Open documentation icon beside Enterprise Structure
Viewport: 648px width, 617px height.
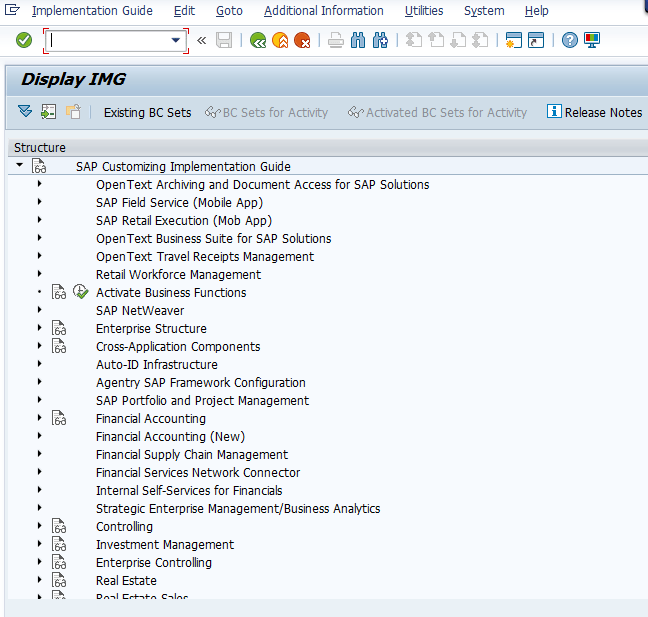(59, 328)
